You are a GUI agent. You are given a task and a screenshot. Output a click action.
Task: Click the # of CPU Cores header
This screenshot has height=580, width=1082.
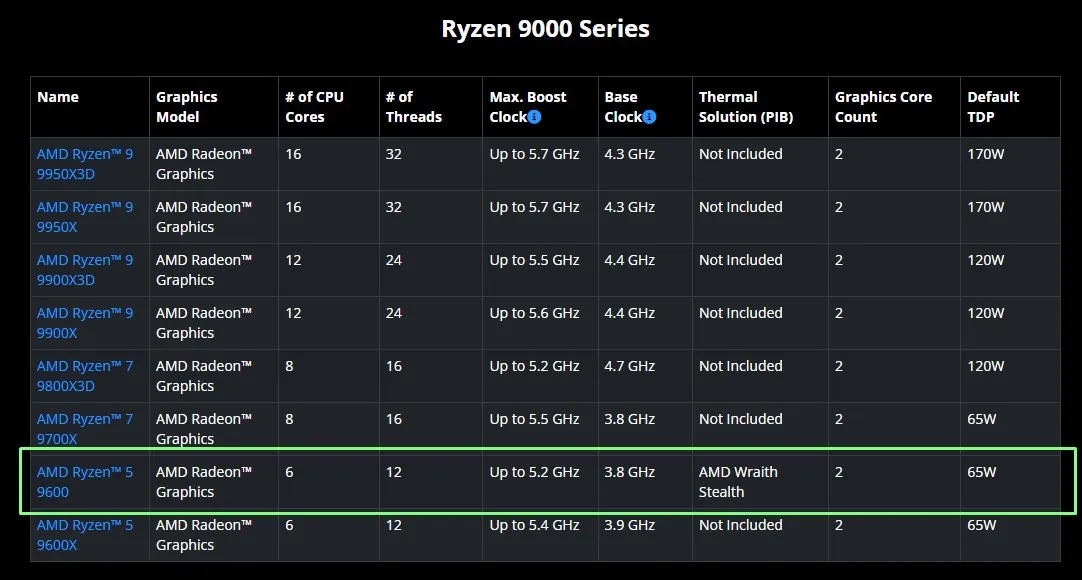(x=314, y=107)
